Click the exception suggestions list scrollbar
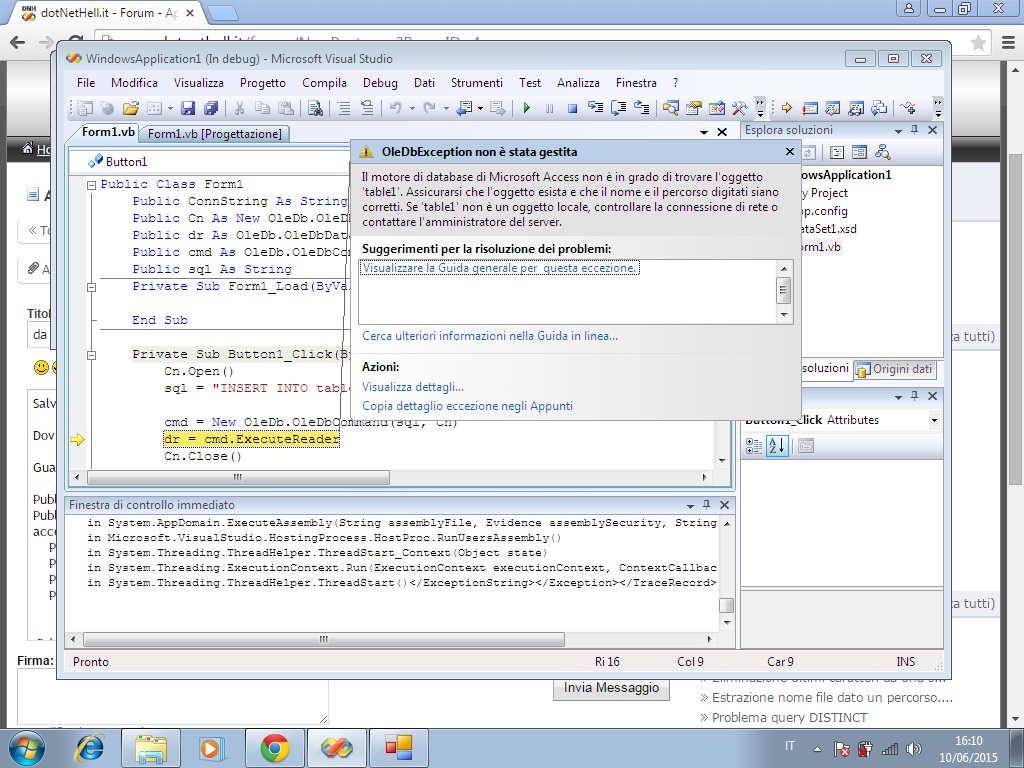This screenshot has width=1024, height=768. click(784, 291)
